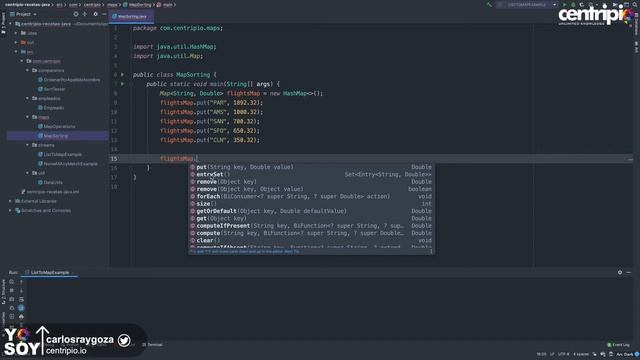Viewport: 640px width, 360px height.
Task: Click the completion popup options dots
Action: (x=431, y=251)
